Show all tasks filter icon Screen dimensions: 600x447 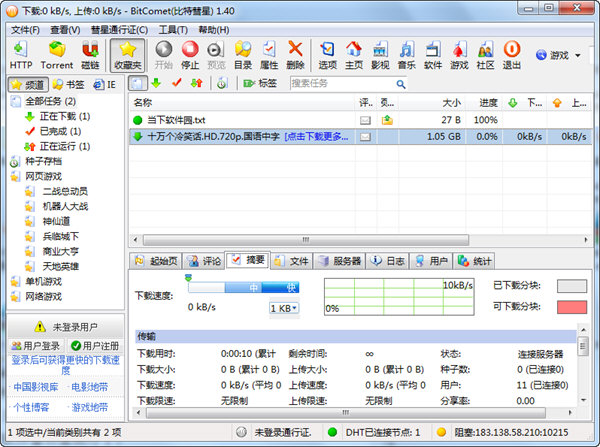click(138, 83)
